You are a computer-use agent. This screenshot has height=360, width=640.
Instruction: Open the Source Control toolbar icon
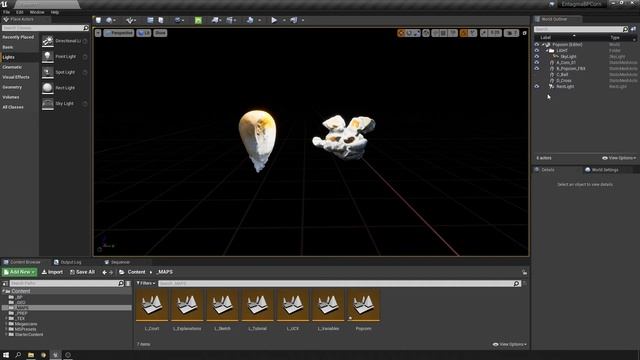pyautogui.click(x=109, y=20)
